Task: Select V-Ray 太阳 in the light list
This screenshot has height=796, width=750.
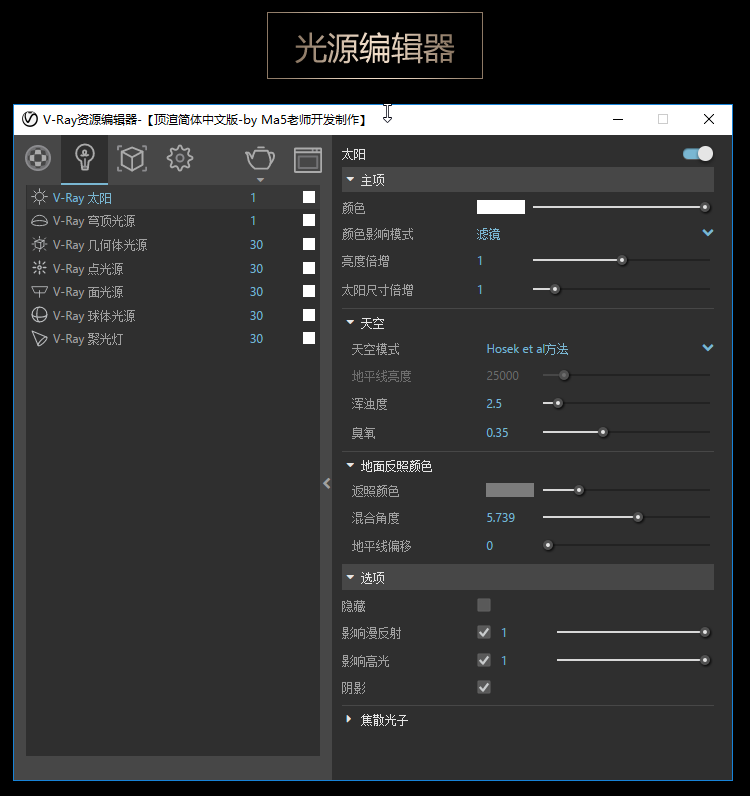Action: click(x=173, y=197)
